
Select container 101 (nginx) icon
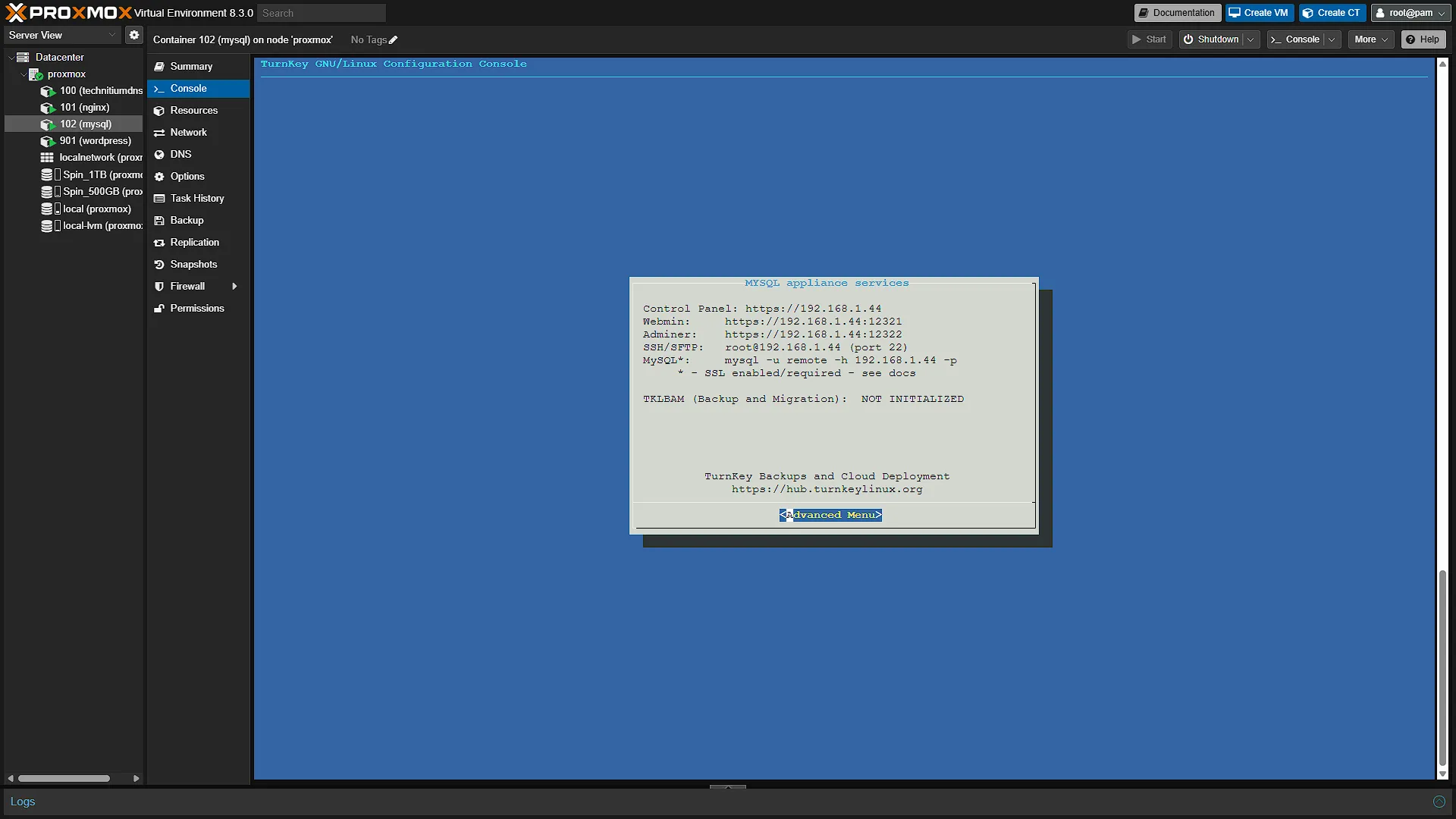pos(48,108)
